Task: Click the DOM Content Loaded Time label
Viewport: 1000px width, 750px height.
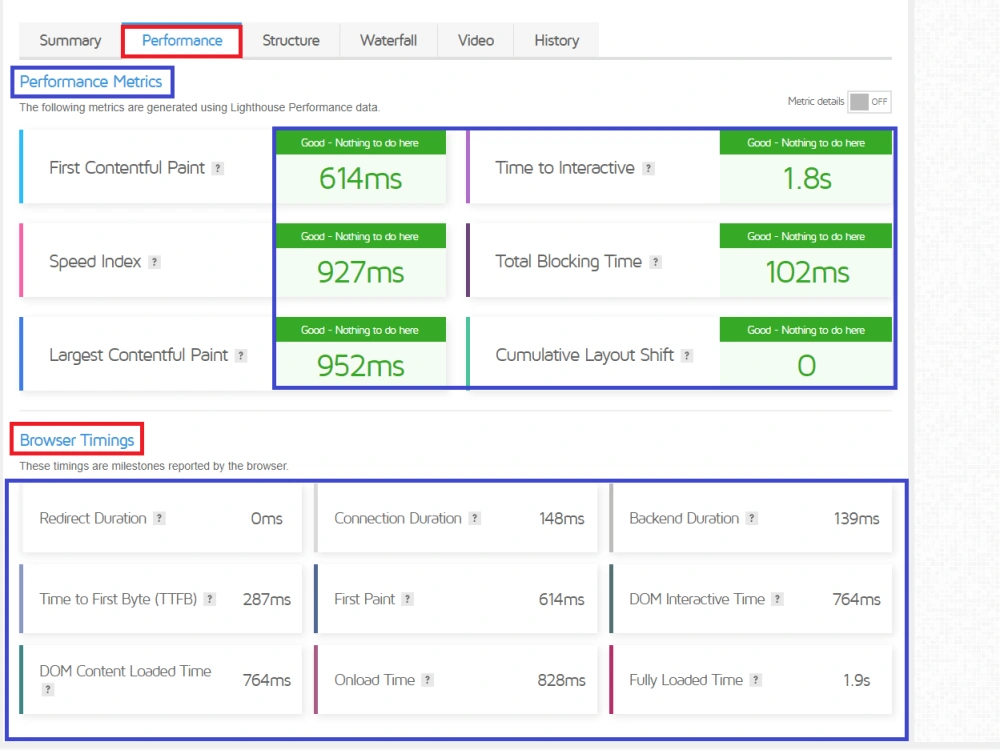Action: point(125,671)
